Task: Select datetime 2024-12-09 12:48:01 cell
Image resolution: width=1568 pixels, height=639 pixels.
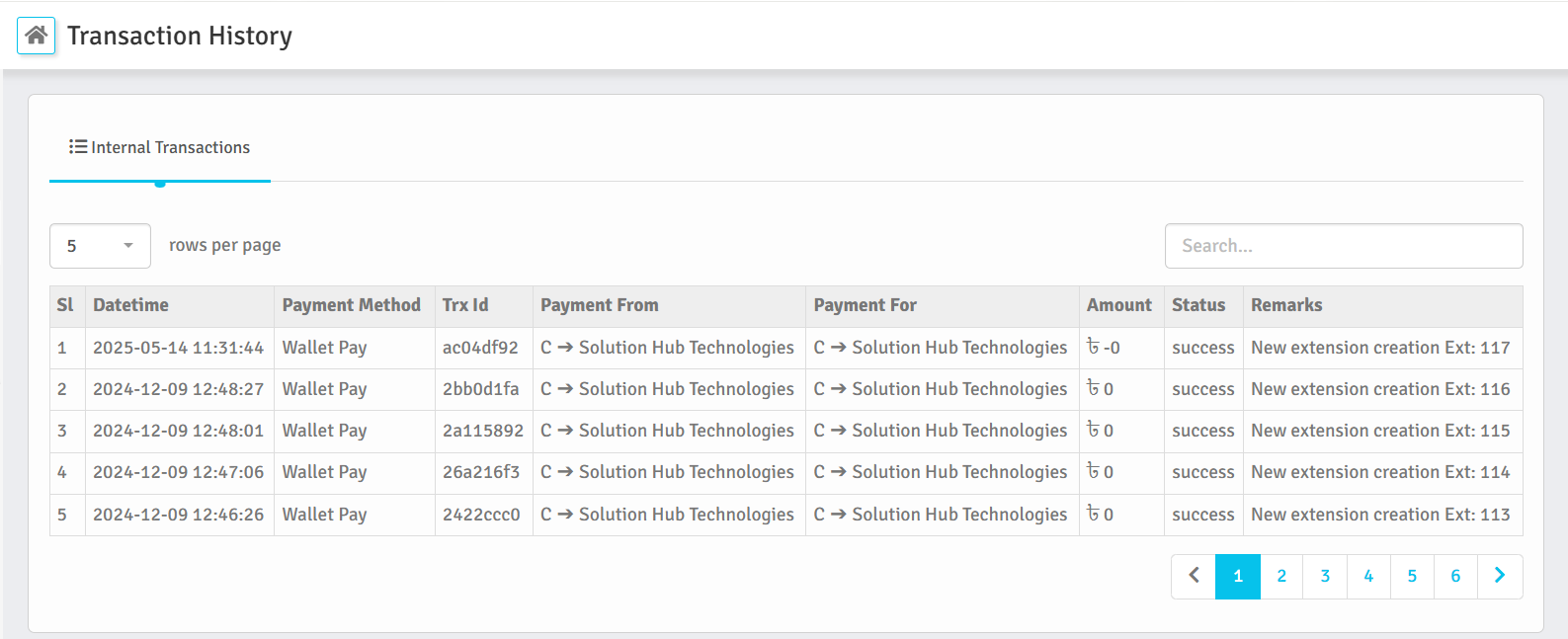Action: 179,431
